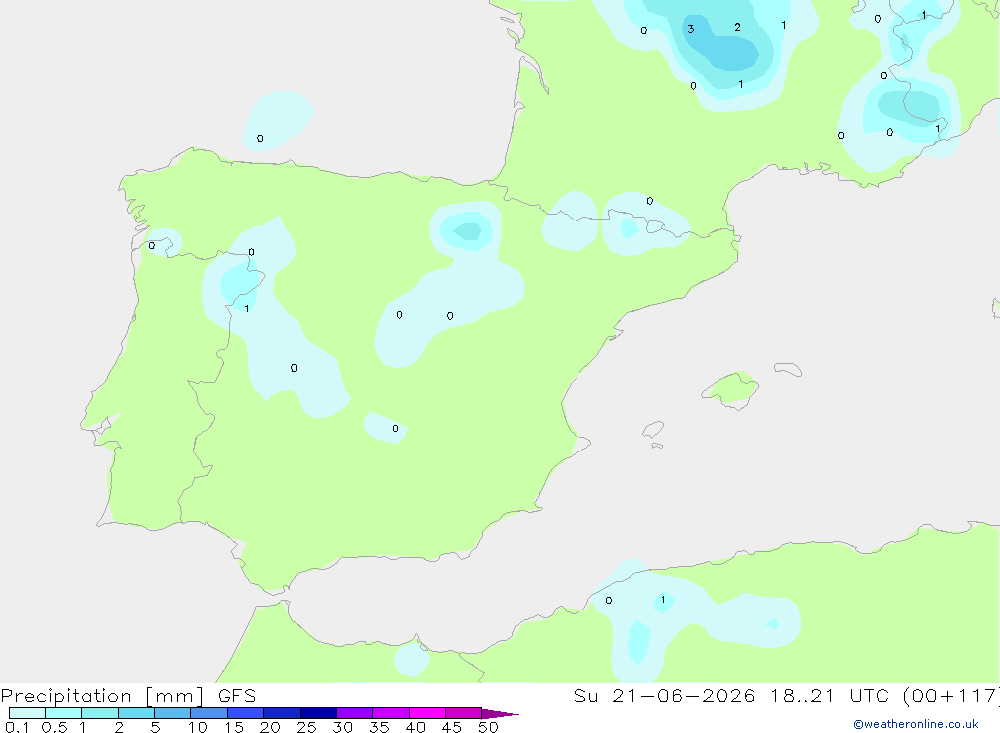Pick the 40–45 mm magenta legend swatch
This screenshot has width=1000, height=733.
(427, 713)
